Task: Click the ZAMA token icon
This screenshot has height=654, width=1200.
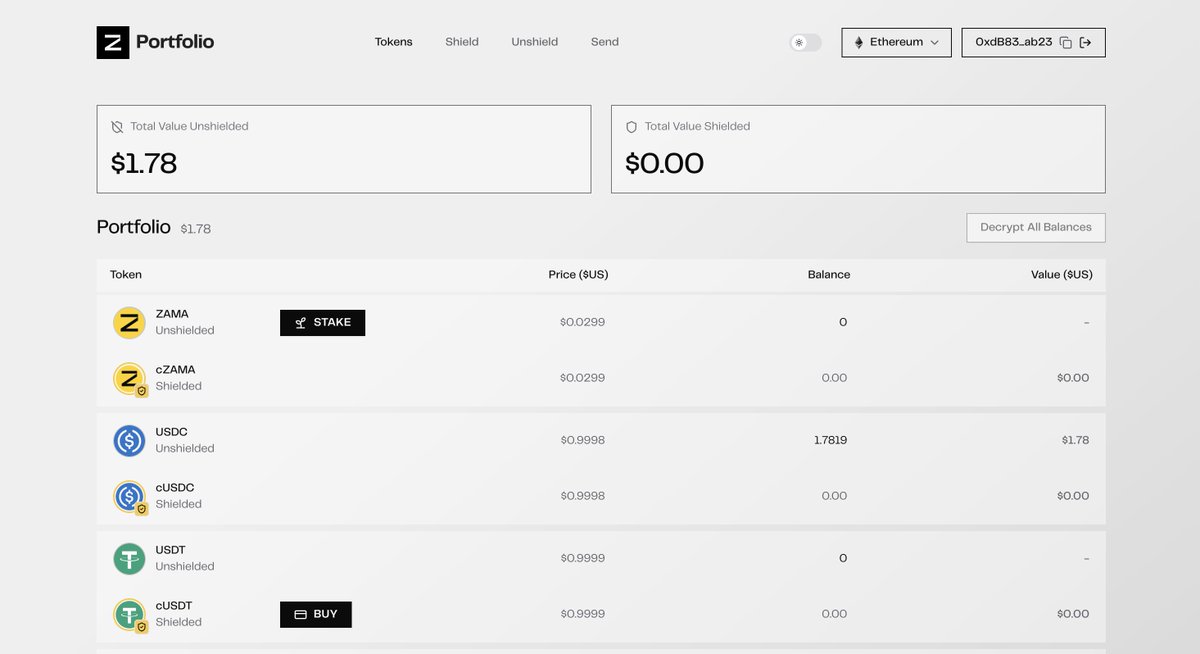Action: (129, 322)
